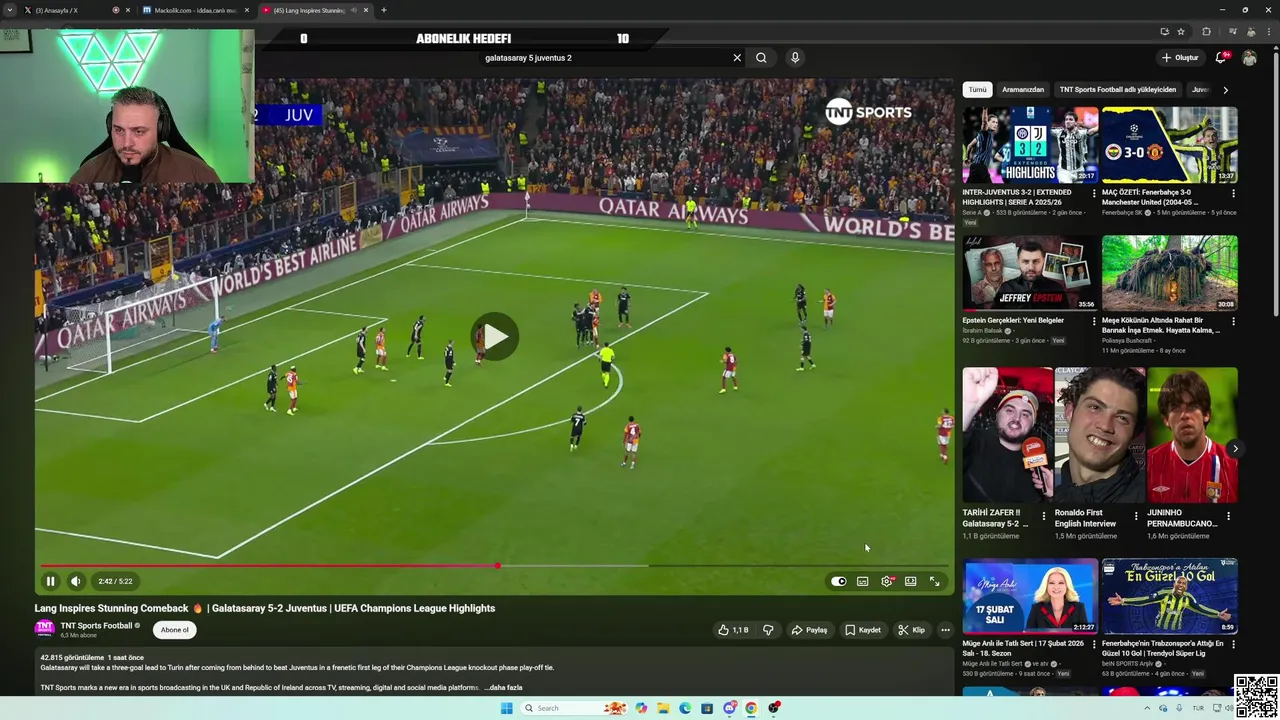Open the video player settings gear
This screenshot has height=720, width=1280.
tap(887, 581)
